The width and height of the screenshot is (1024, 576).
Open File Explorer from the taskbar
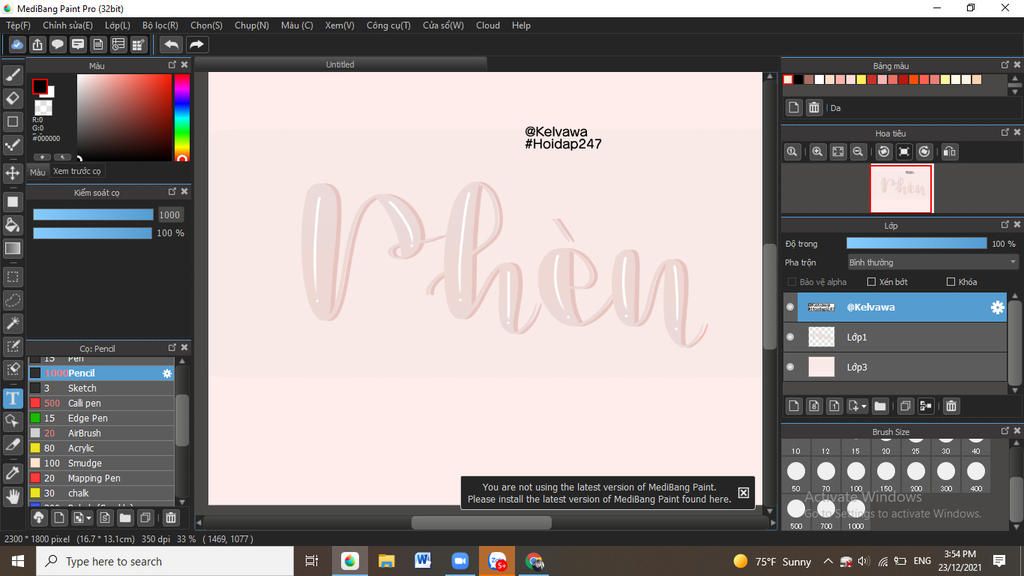click(x=387, y=561)
